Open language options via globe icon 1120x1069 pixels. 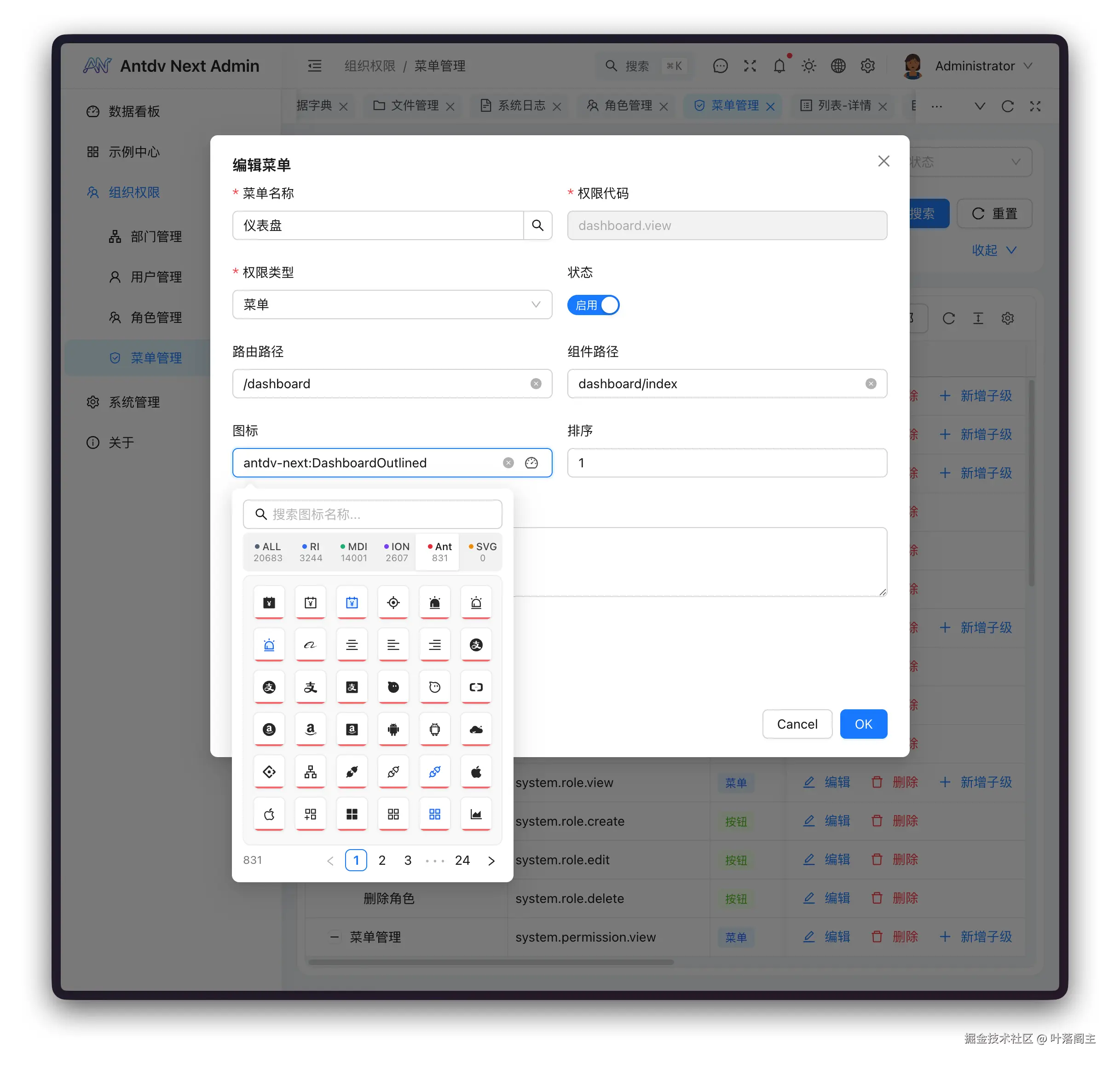(838, 66)
